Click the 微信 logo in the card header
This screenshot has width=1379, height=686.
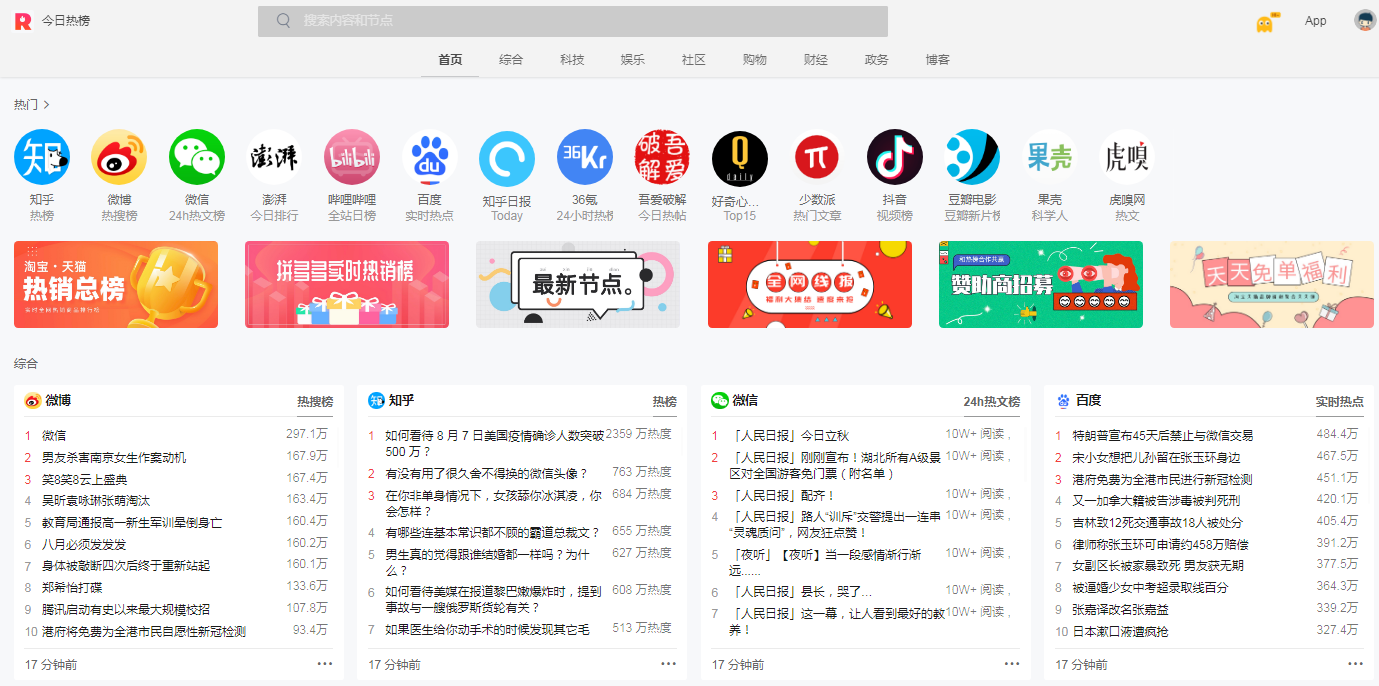click(x=720, y=401)
